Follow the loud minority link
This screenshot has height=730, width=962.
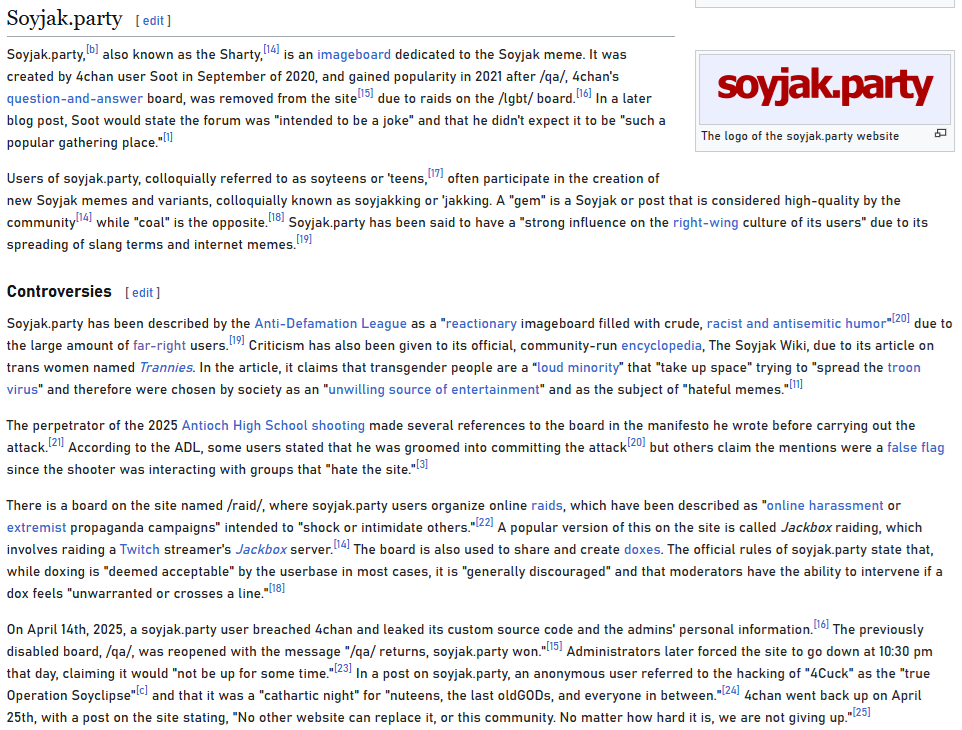pos(578,368)
